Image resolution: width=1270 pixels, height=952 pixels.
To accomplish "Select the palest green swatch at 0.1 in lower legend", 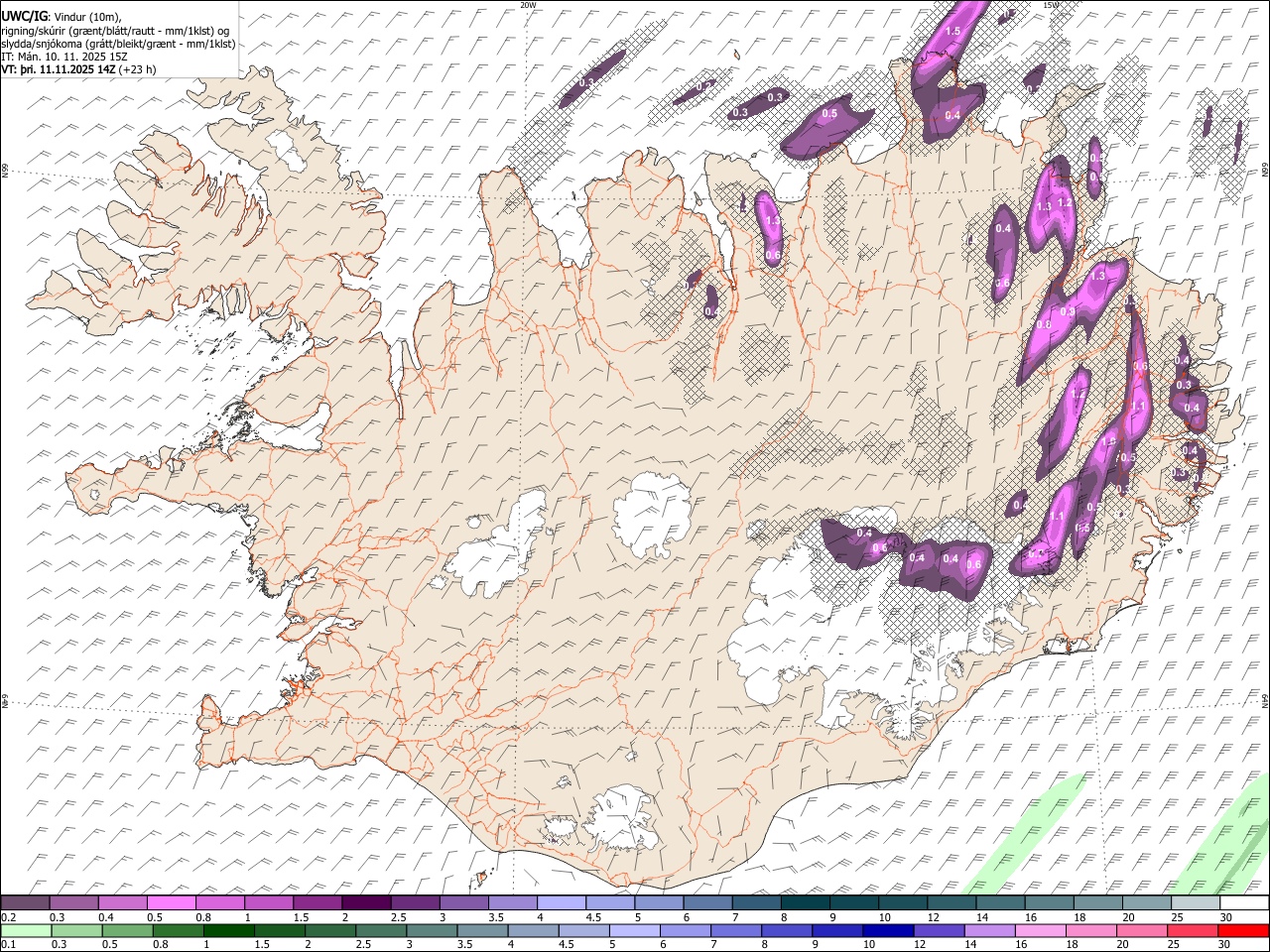I will 27,930.
